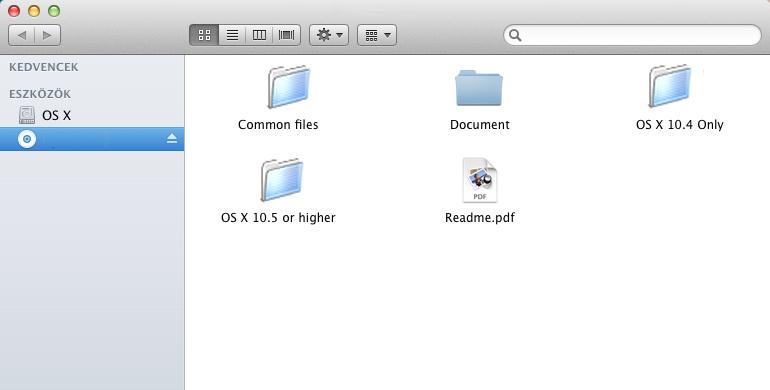Click the ESZKÖZÖK sidebar heading

click(x=40, y=93)
